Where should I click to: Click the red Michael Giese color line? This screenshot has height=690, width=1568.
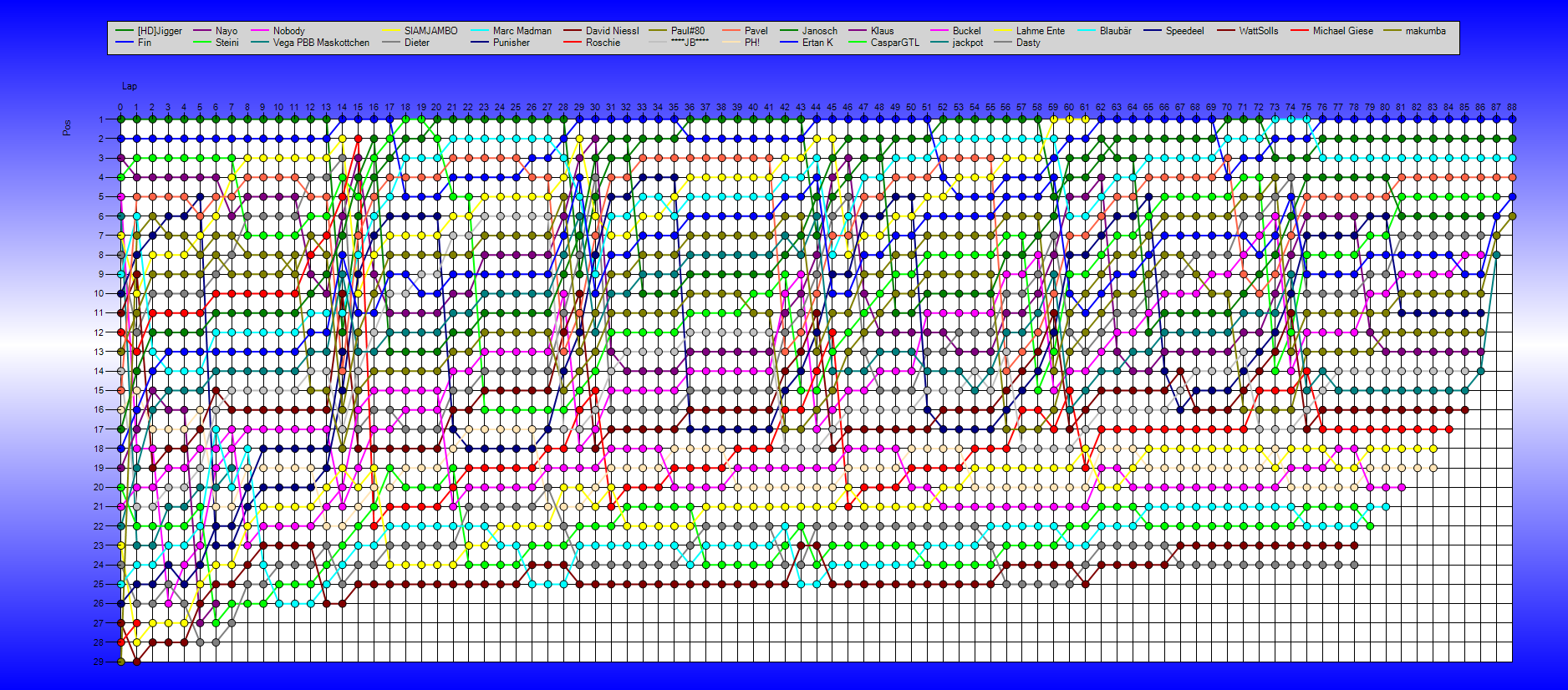(x=1299, y=31)
